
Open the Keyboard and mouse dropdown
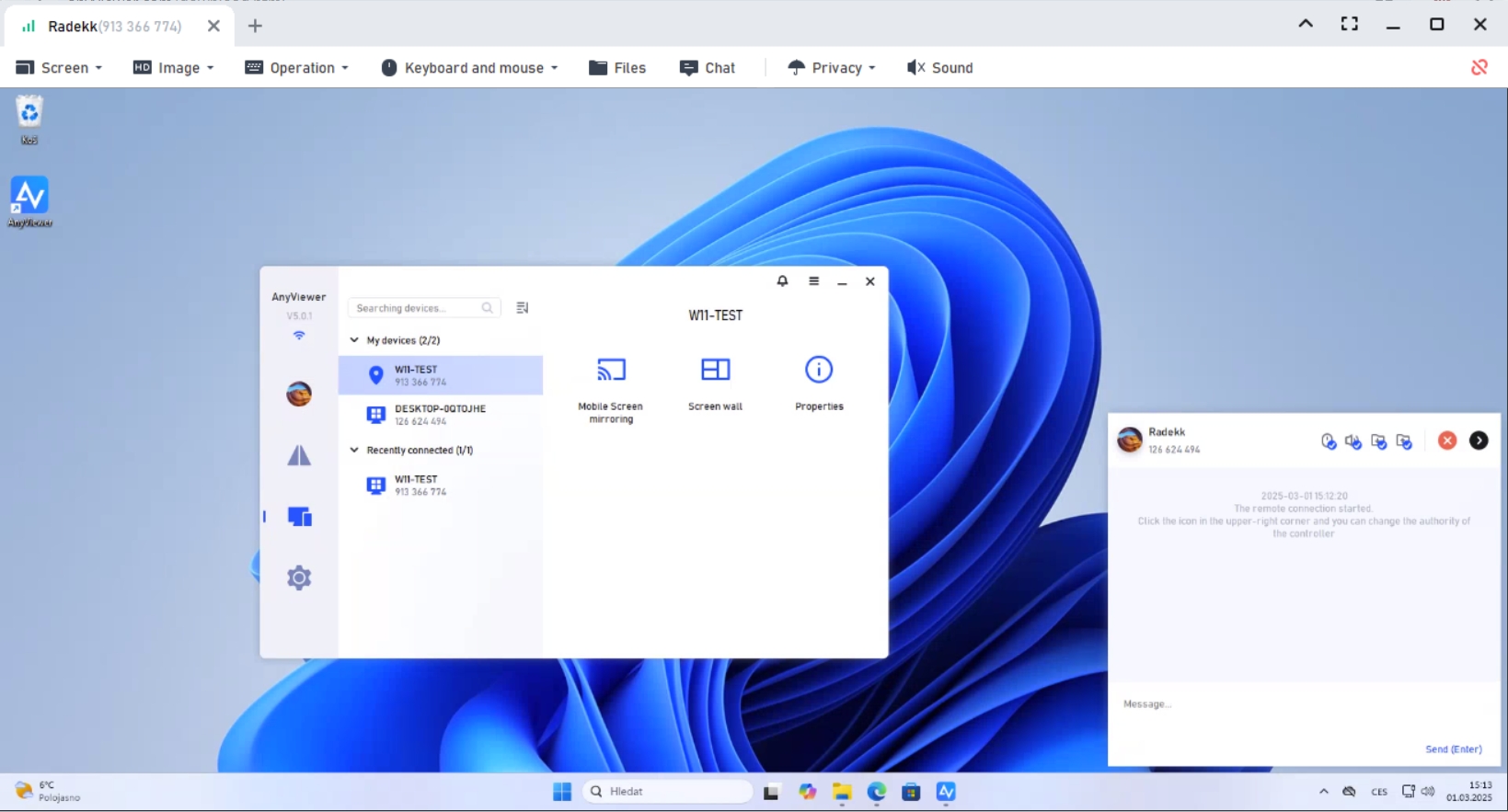(x=468, y=68)
